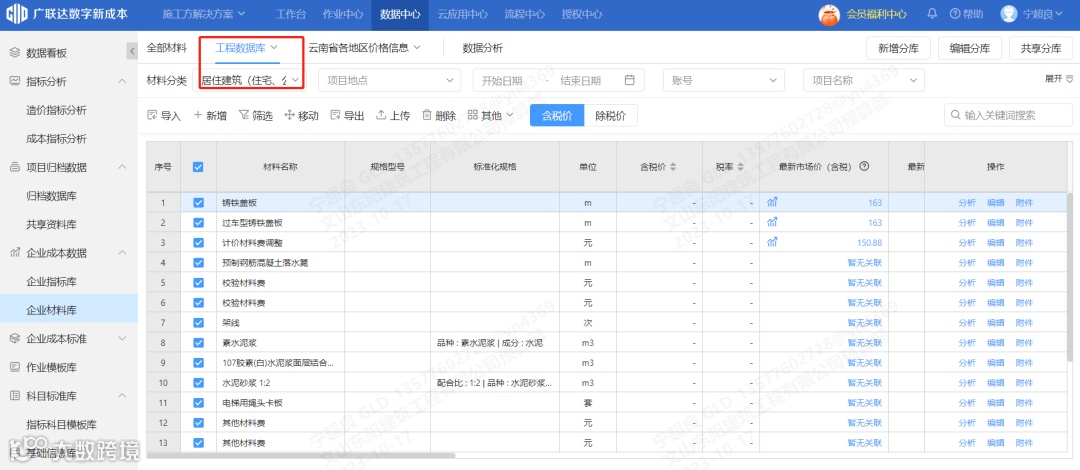Click the calendar icon in date range
The width and height of the screenshot is (1080, 470).
[x=629, y=80]
